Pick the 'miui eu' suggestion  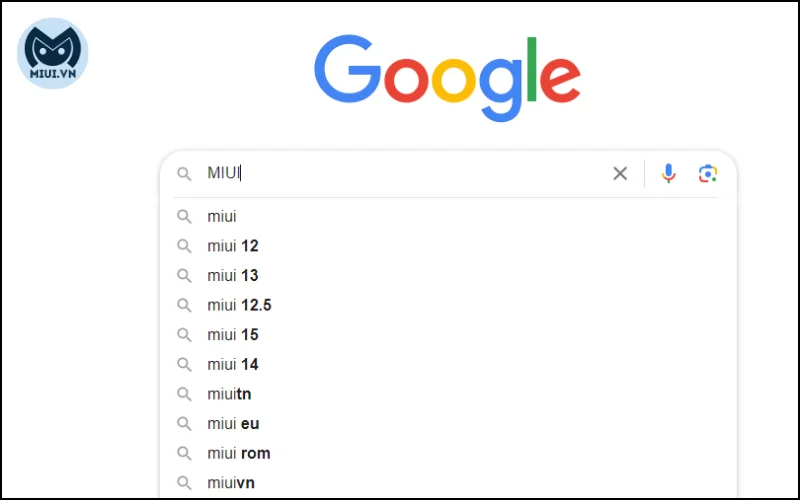448,423
